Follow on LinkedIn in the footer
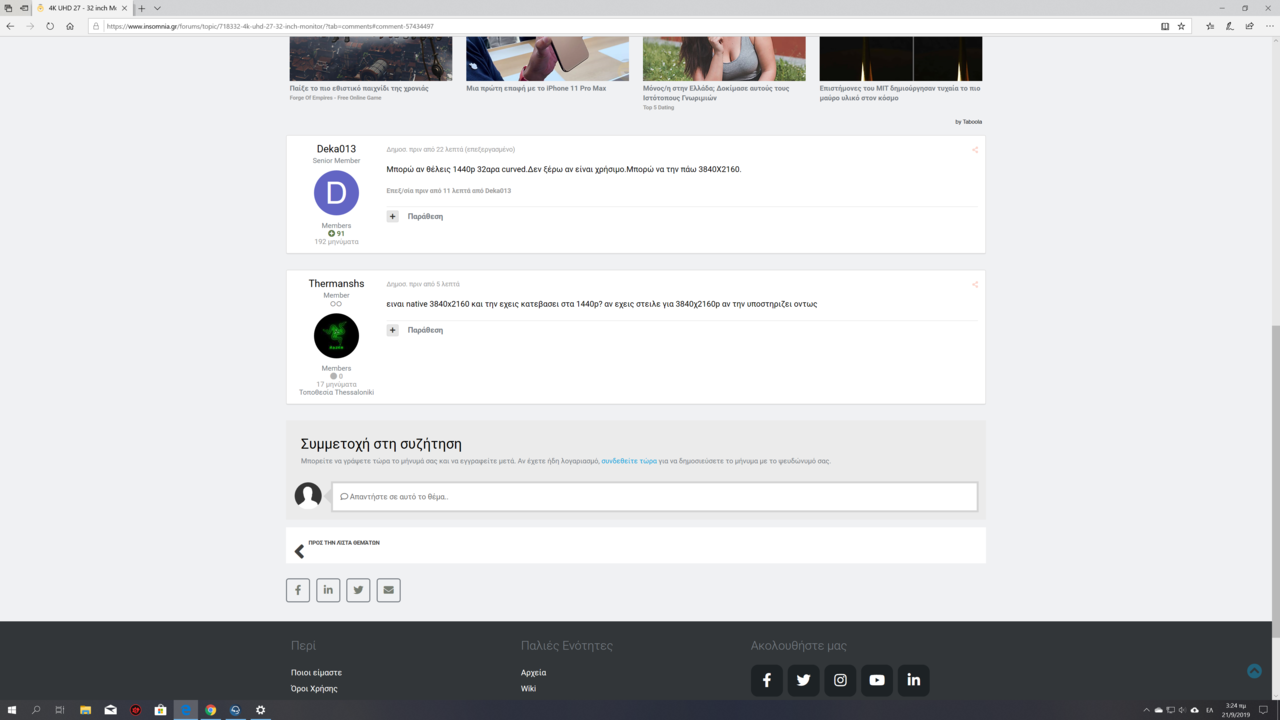 coord(913,680)
